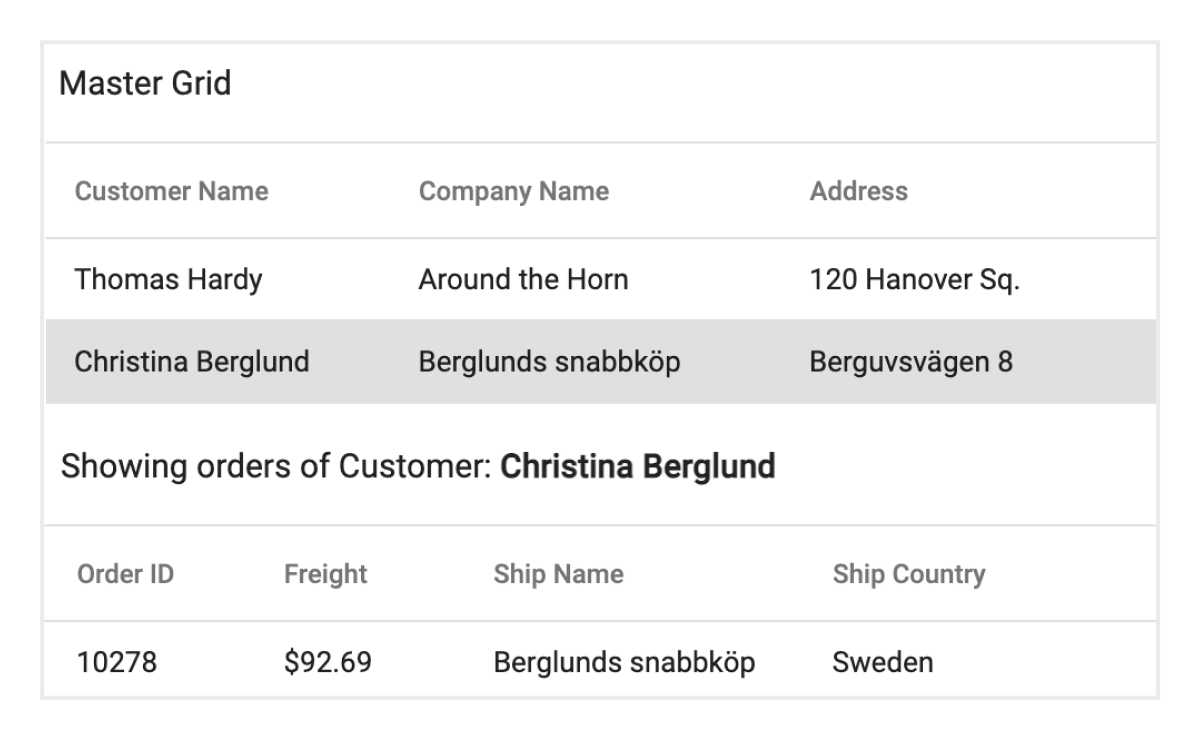Click Berglunds snabbköp ship name cell
This screenshot has height=741, width=1201.
624,661
